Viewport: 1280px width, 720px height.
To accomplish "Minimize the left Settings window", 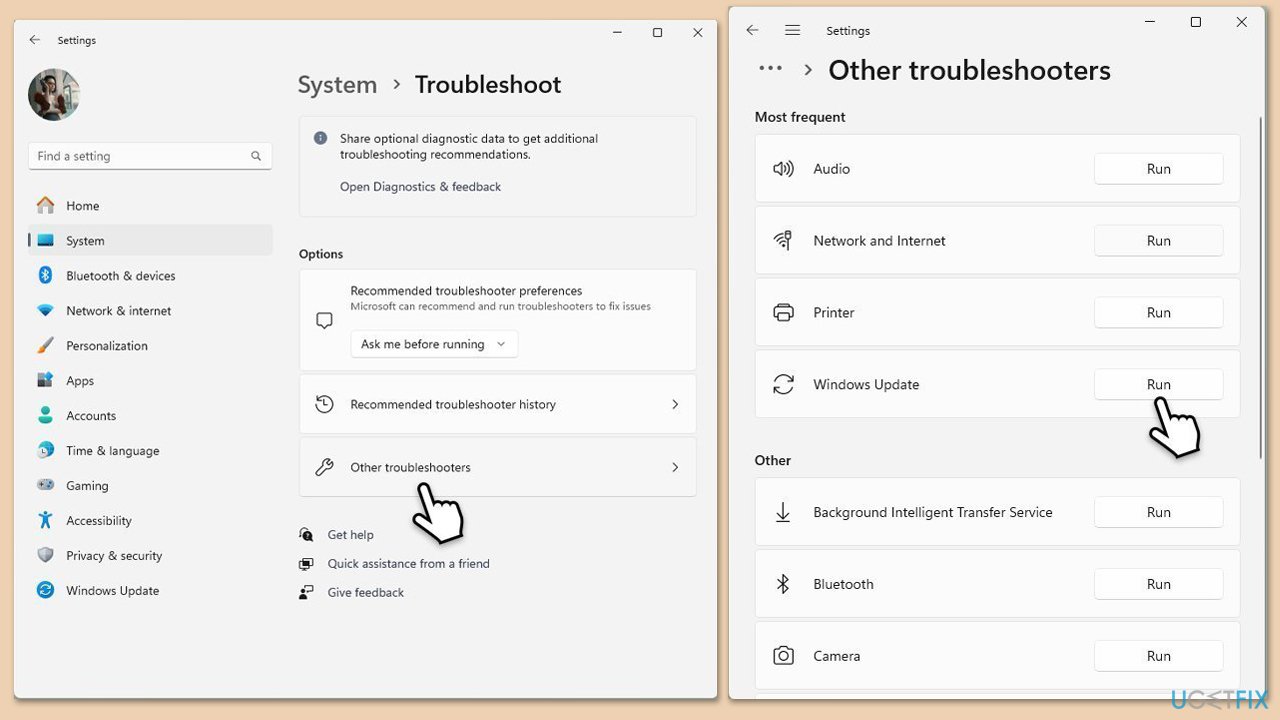I will coord(616,33).
